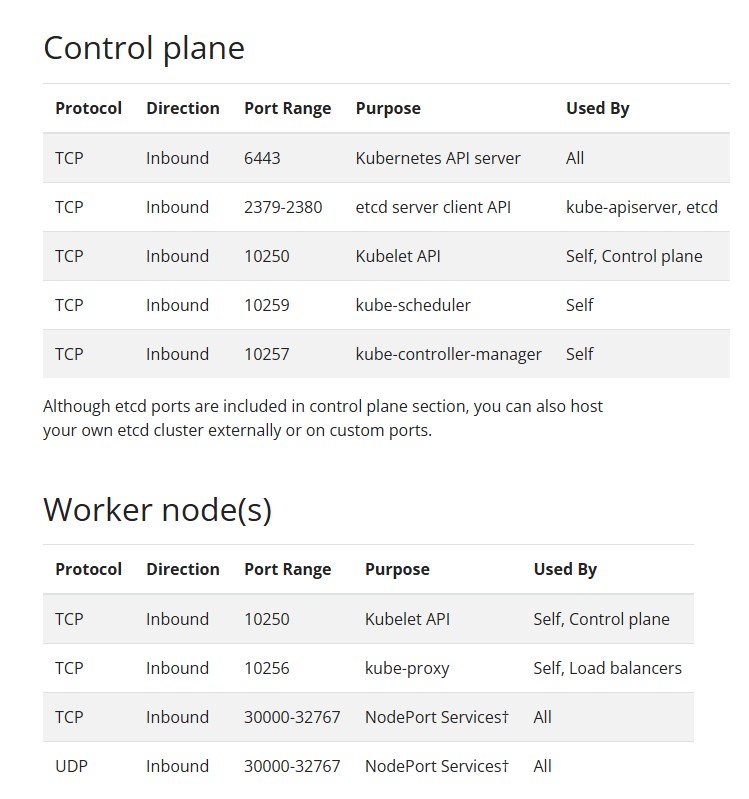Click the 2379-2380 port range cell
This screenshot has height=799, width=749.
(x=283, y=207)
